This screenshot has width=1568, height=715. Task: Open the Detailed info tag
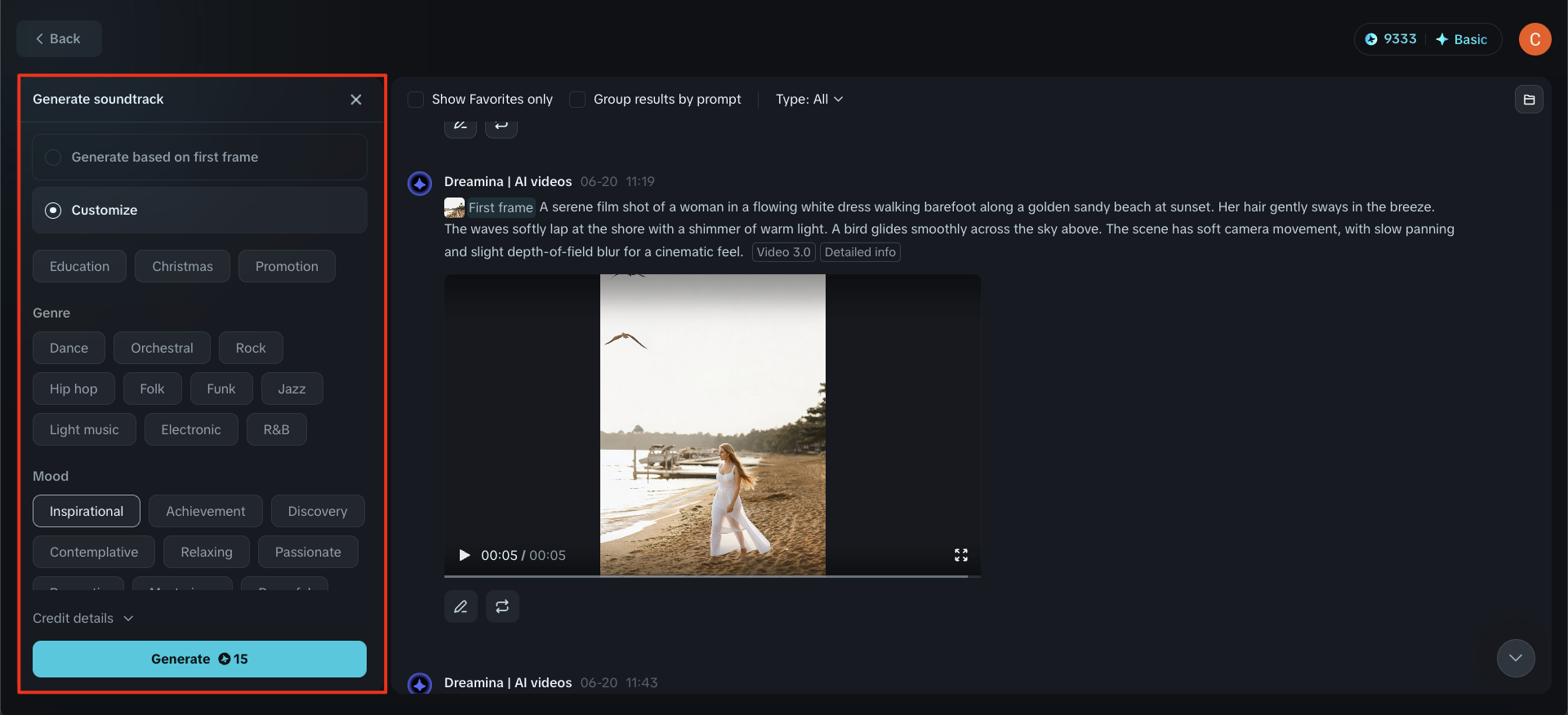[860, 252]
